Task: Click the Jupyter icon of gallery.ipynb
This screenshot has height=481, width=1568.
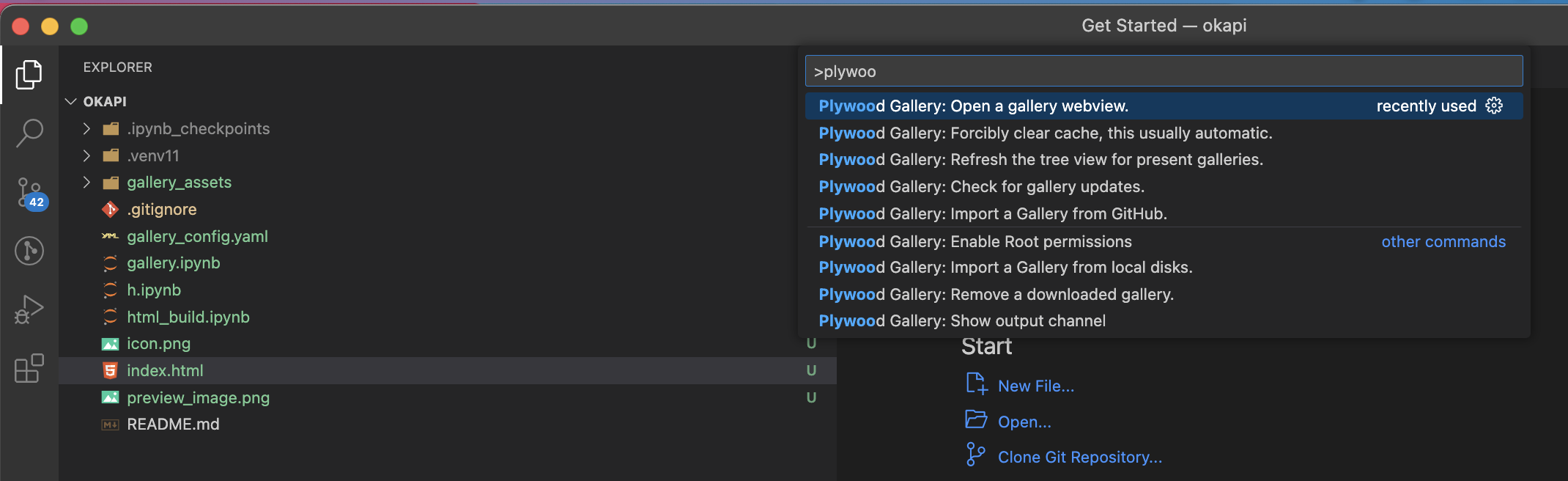Action: coord(110,263)
